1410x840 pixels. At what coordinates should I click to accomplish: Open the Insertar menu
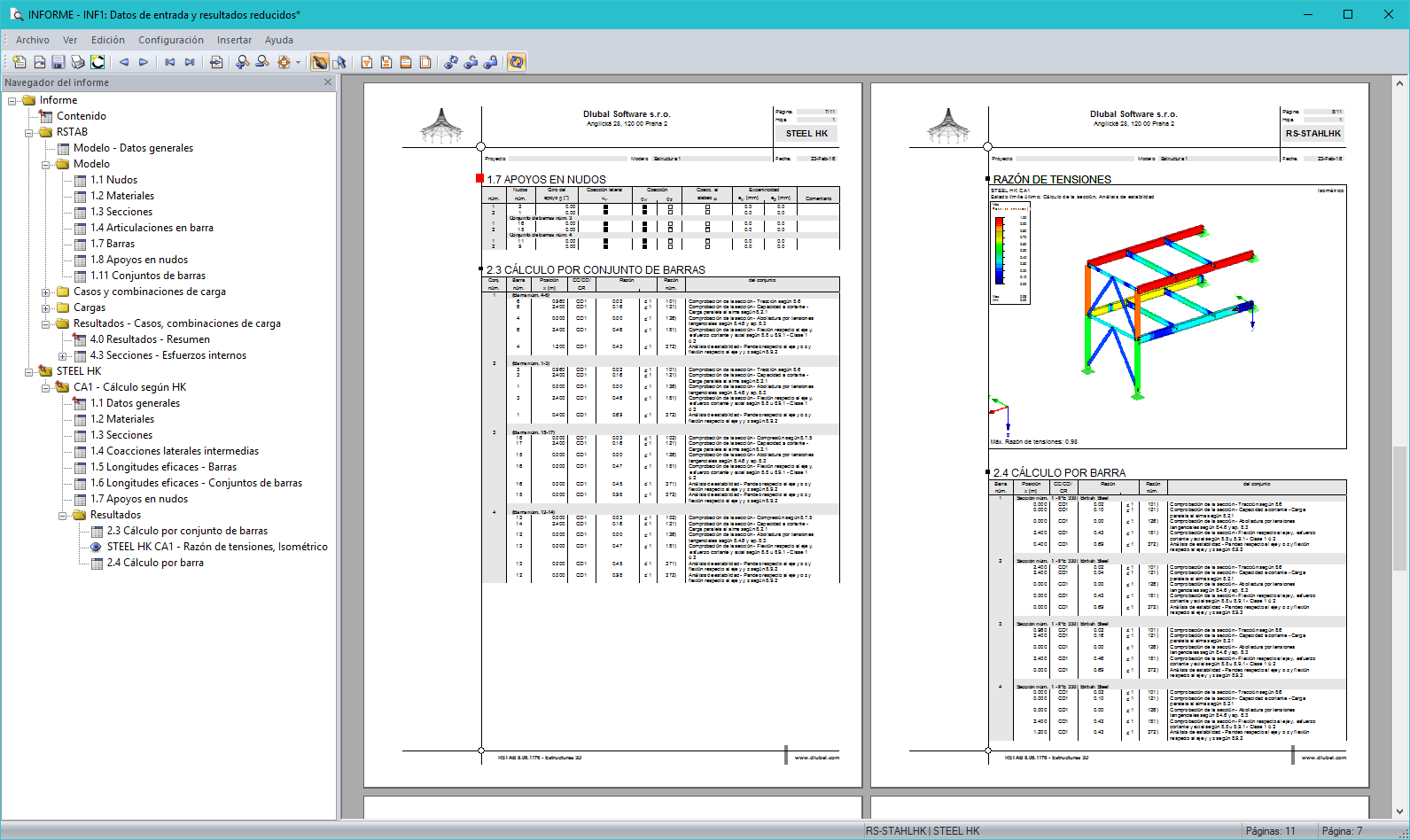(235, 40)
